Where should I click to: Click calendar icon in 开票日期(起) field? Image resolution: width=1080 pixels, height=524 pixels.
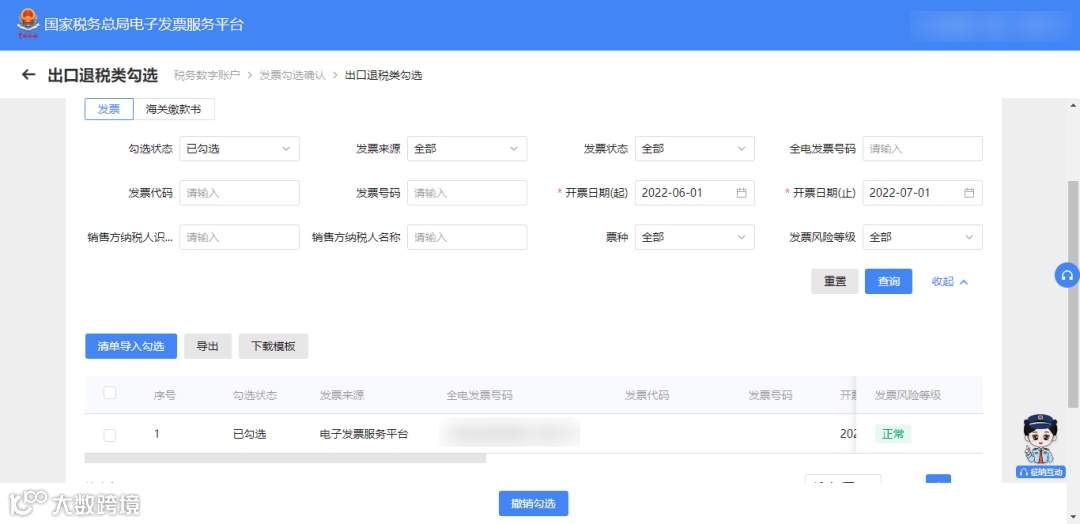pyautogui.click(x=741, y=193)
